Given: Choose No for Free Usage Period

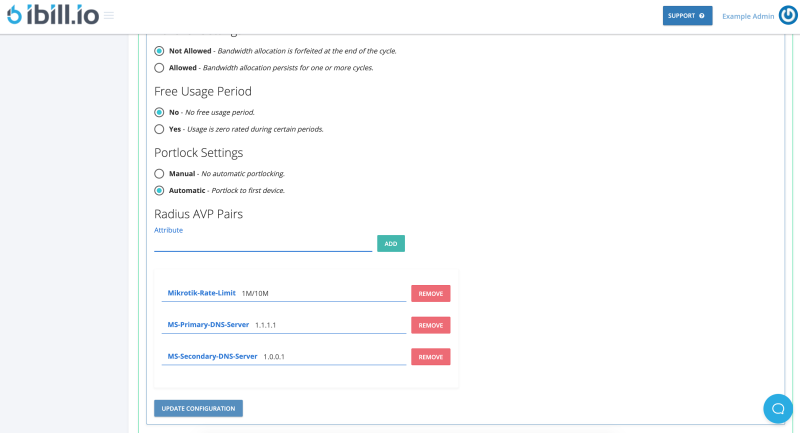Looking at the screenshot, I should [159, 113].
